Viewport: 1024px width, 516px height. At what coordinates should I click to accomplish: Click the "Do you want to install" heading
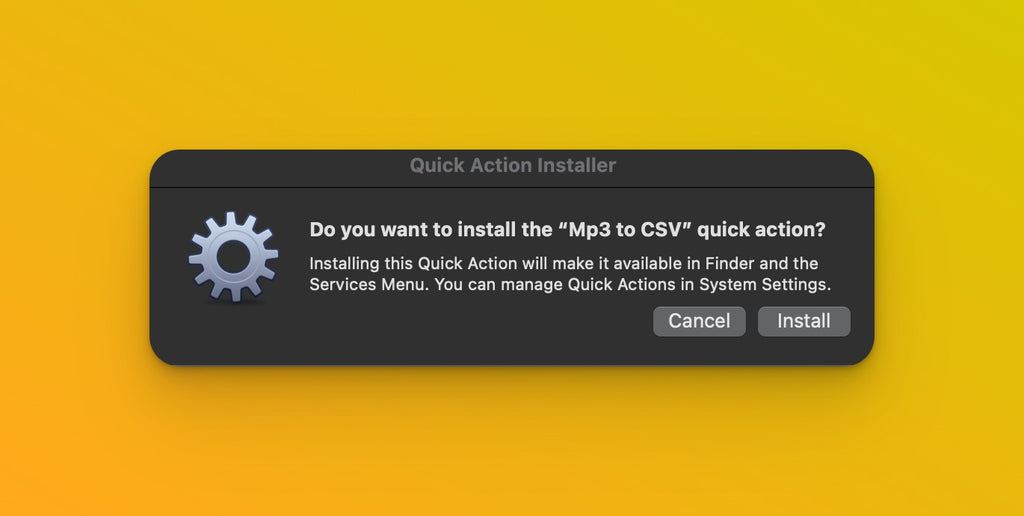click(x=430, y=230)
